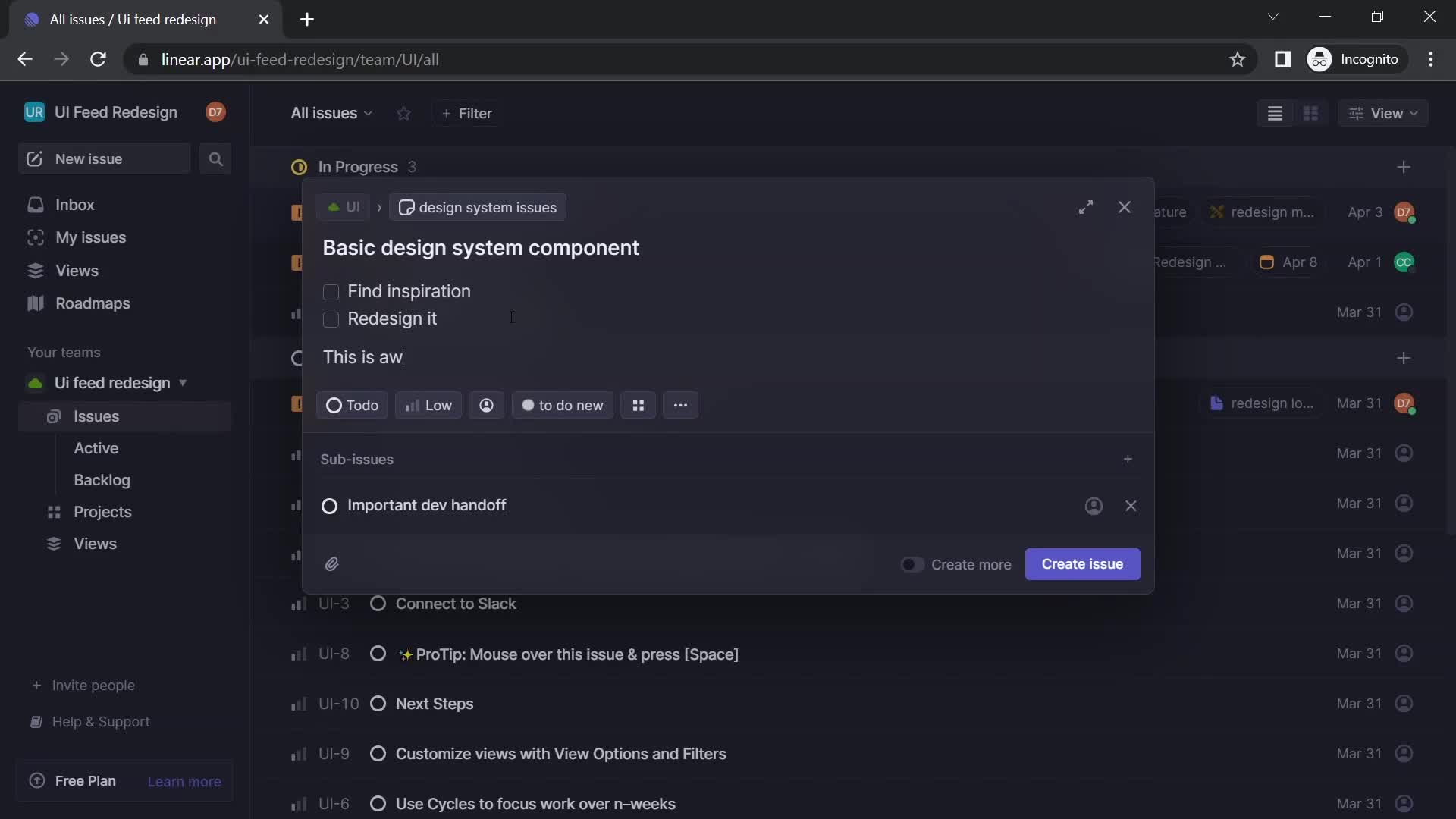Remove the Important dev handoff sub-issue
The height and width of the screenshot is (819, 1456).
[1131, 506]
